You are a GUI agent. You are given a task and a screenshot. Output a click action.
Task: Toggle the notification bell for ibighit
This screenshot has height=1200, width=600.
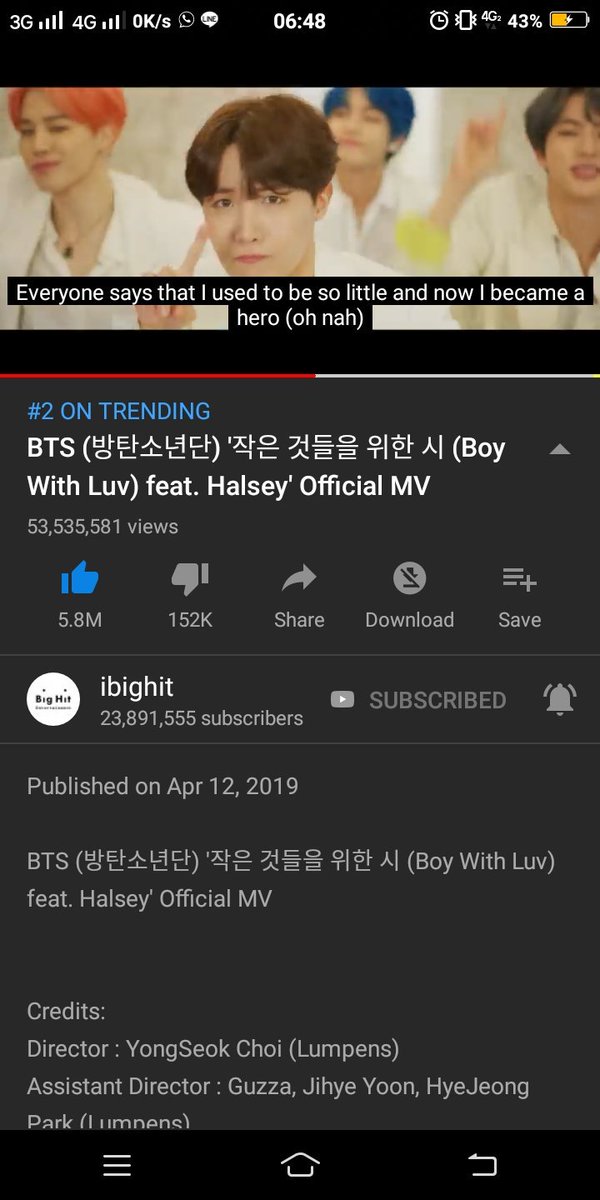[560, 699]
